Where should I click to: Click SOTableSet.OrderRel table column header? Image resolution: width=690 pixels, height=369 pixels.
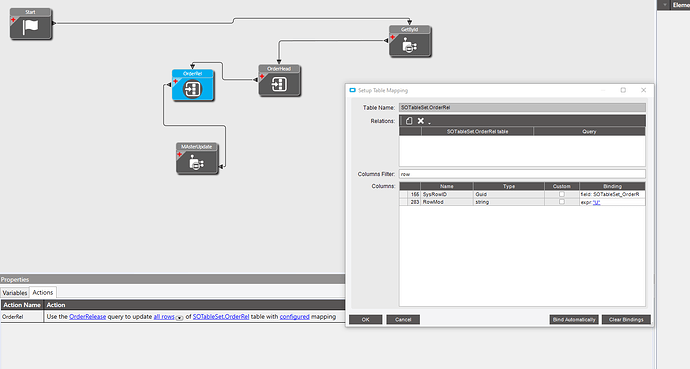pyautogui.click(x=477, y=132)
